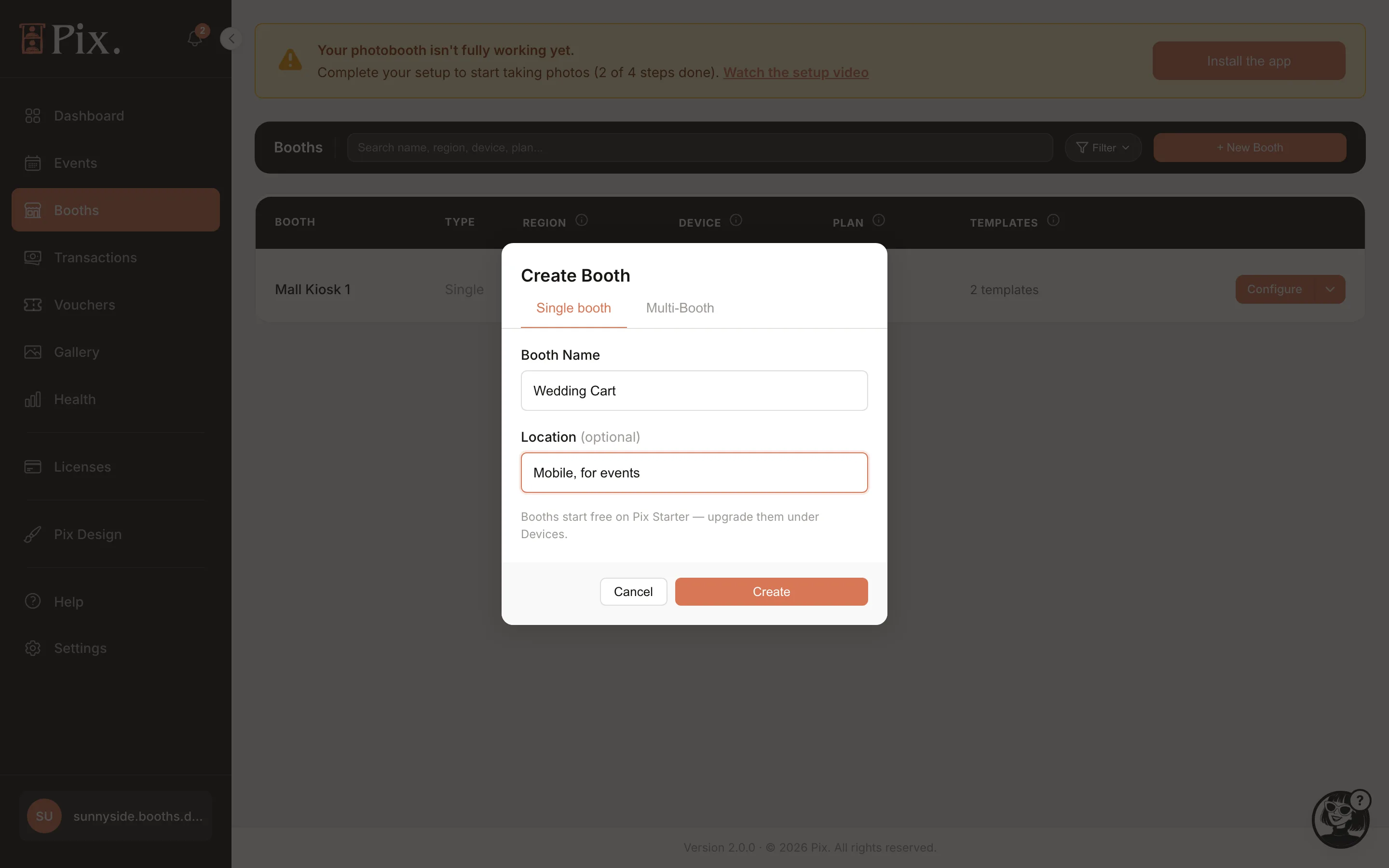The height and width of the screenshot is (868, 1389).
Task: Open the sunnyside.booths account menu
Action: point(115,816)
